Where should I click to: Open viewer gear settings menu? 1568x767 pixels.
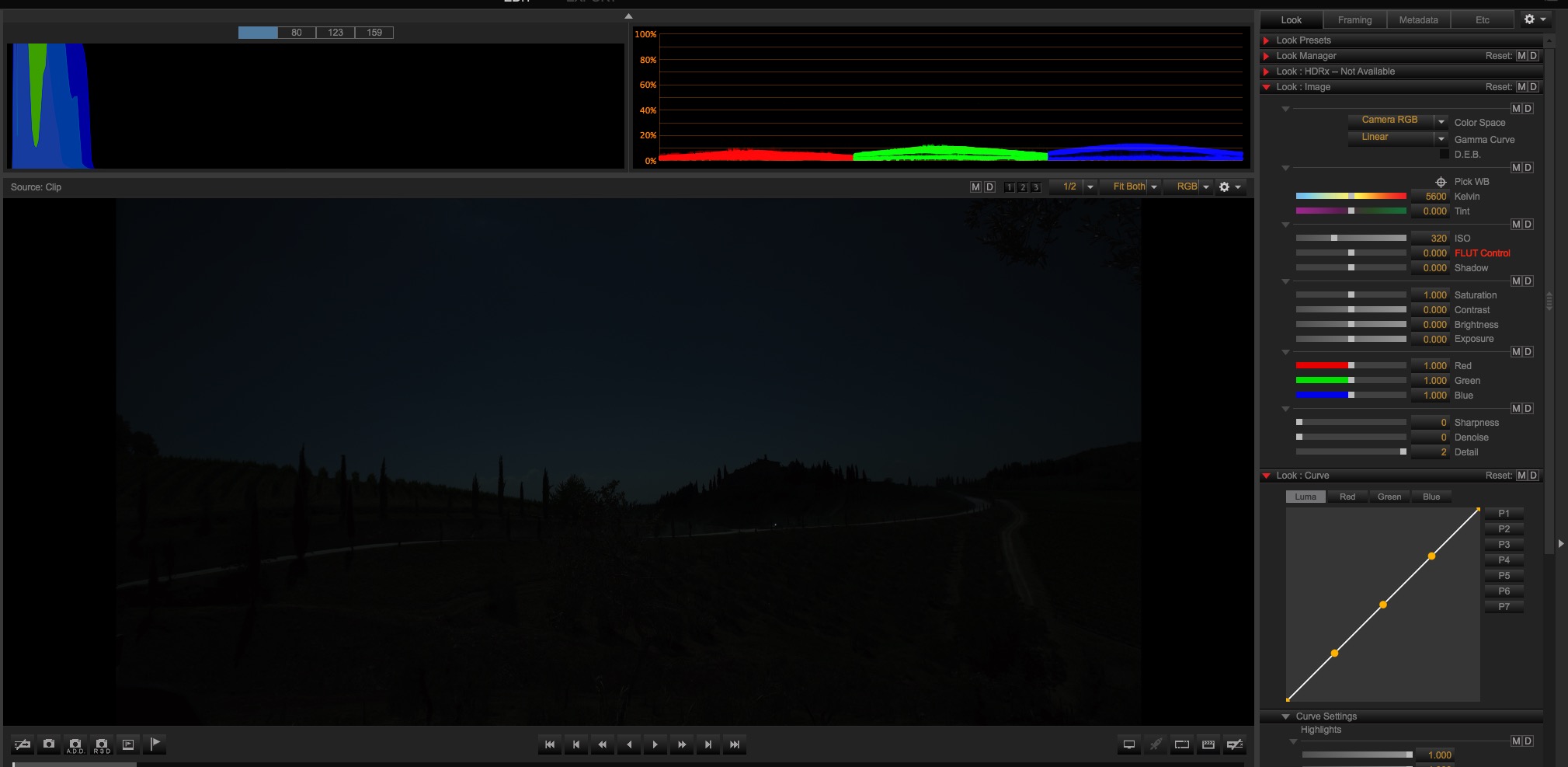click(x=1230, y=187)
